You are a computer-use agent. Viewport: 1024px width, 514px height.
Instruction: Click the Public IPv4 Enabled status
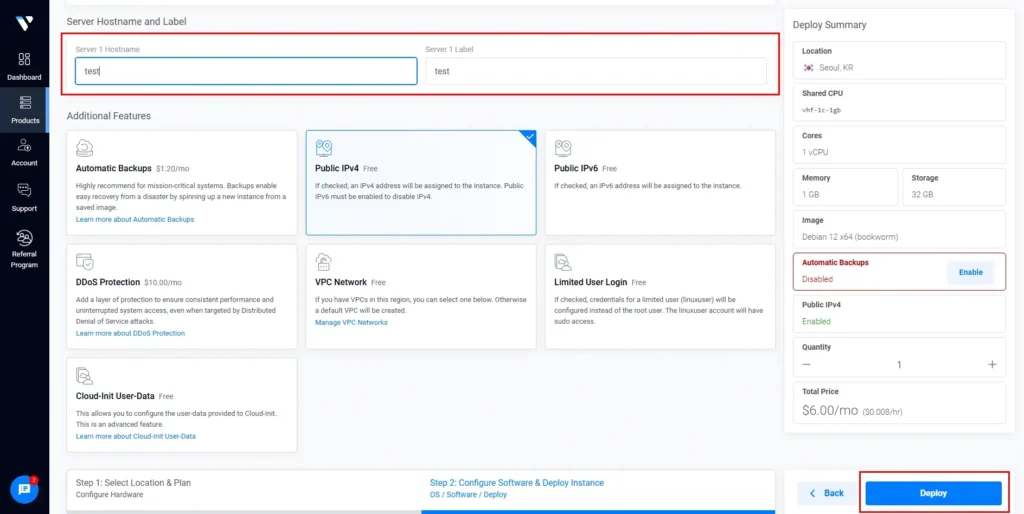816,321
